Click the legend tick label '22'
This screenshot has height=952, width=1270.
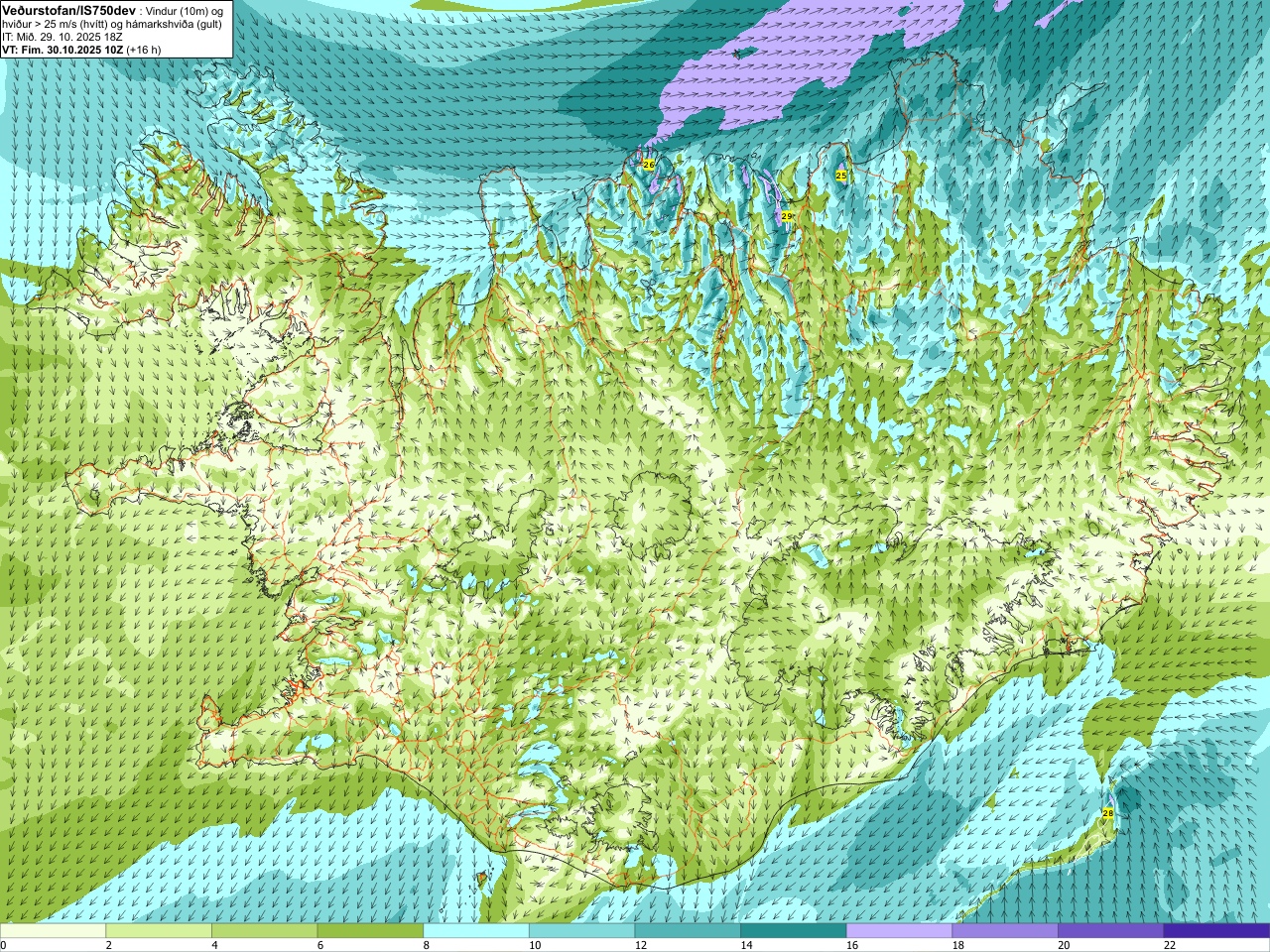(x=1169, y=945)
